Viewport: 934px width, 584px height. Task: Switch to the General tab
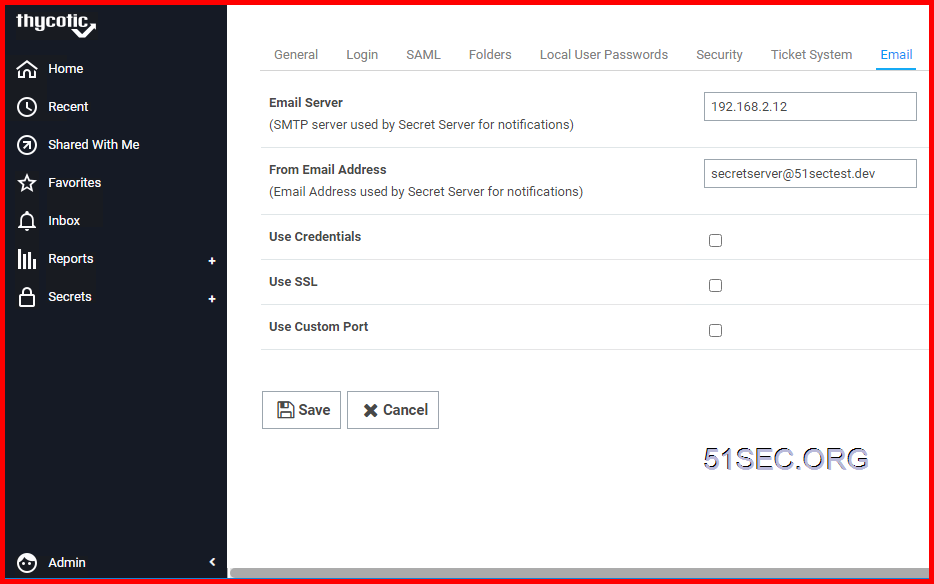point(296,55)
